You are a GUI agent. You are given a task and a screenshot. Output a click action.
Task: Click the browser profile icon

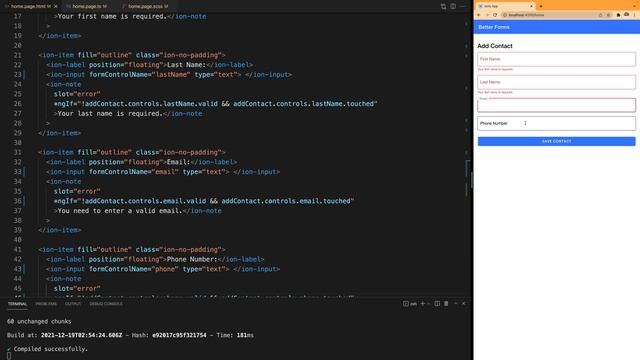627,15
